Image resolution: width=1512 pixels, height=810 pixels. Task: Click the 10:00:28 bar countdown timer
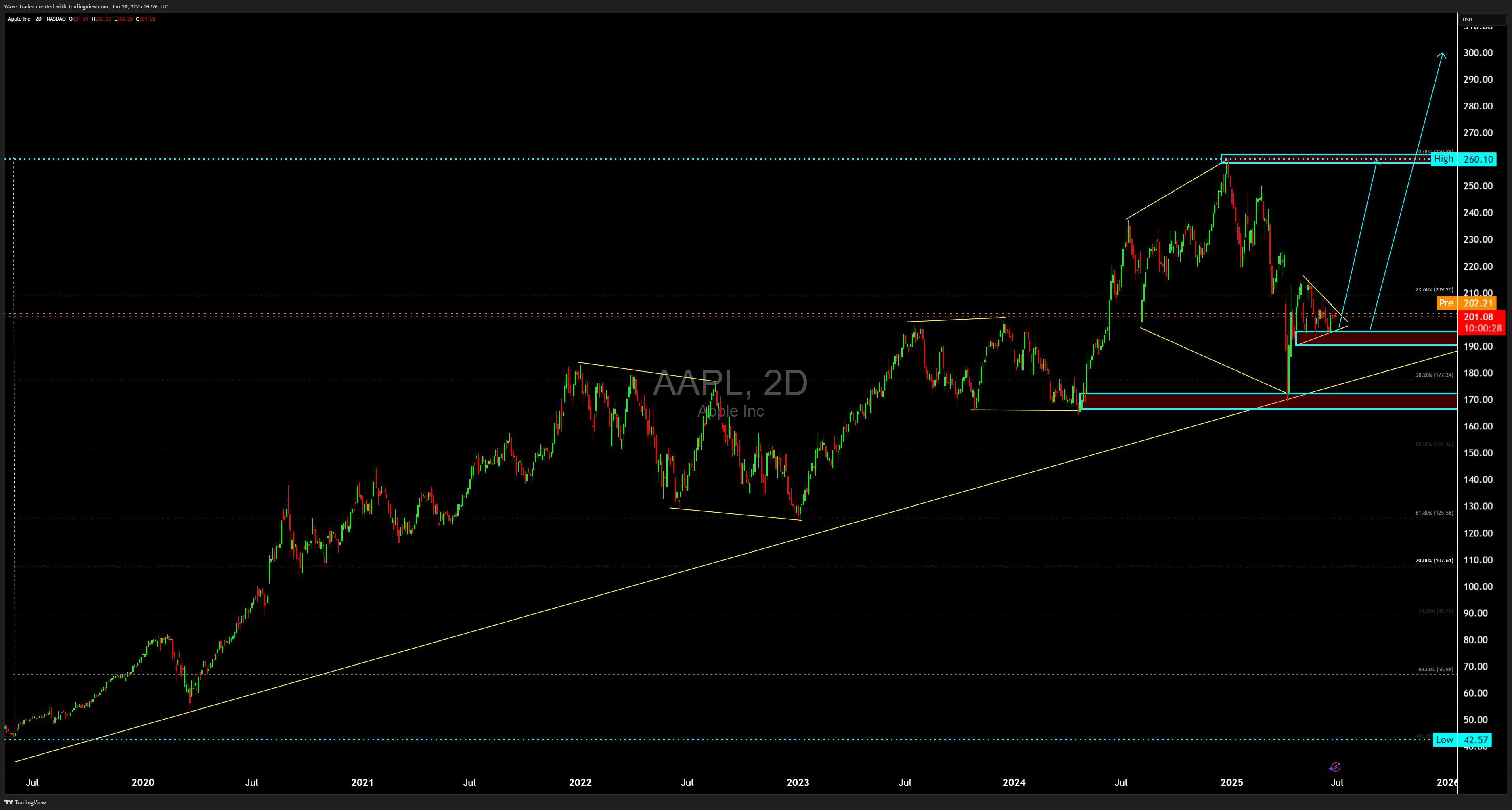click(x=1482, y=328)
